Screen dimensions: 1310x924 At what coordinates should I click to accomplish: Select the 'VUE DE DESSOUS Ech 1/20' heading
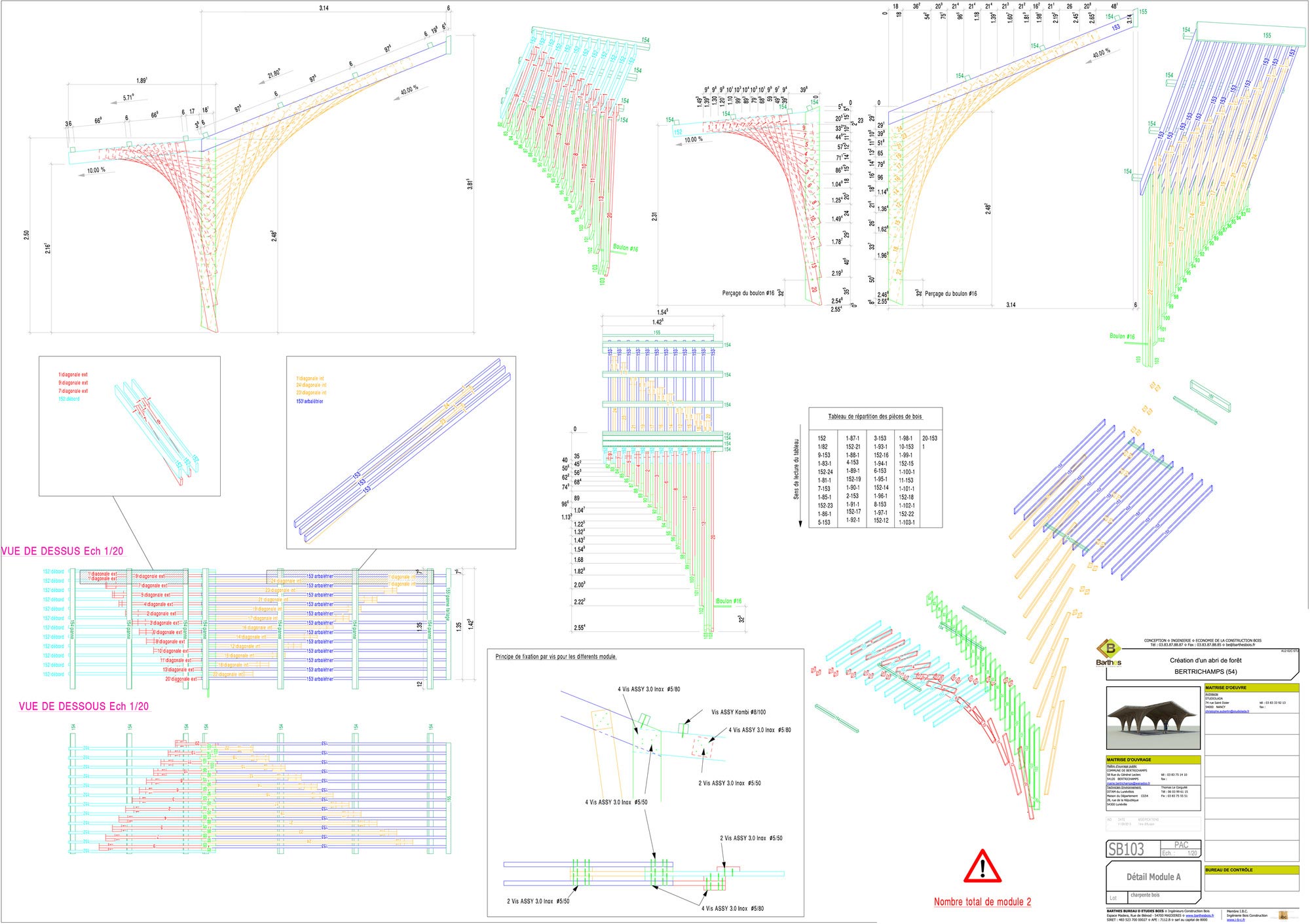tap(84, 707)
